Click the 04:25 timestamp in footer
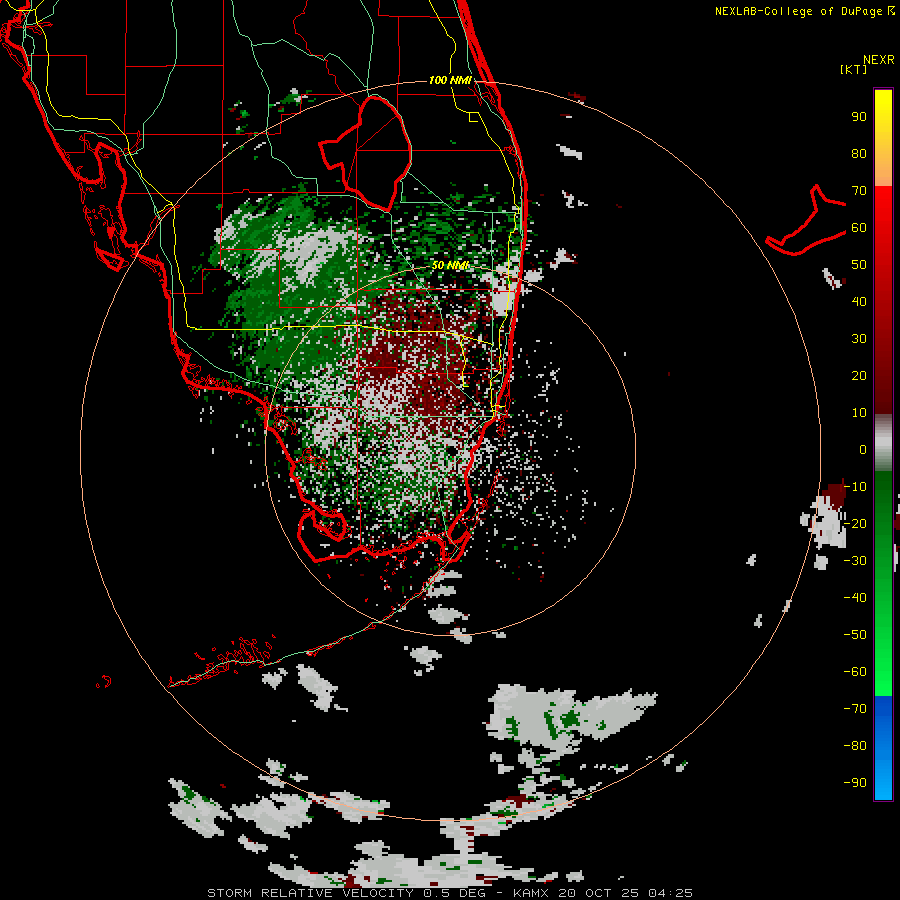 pos(670,893)
